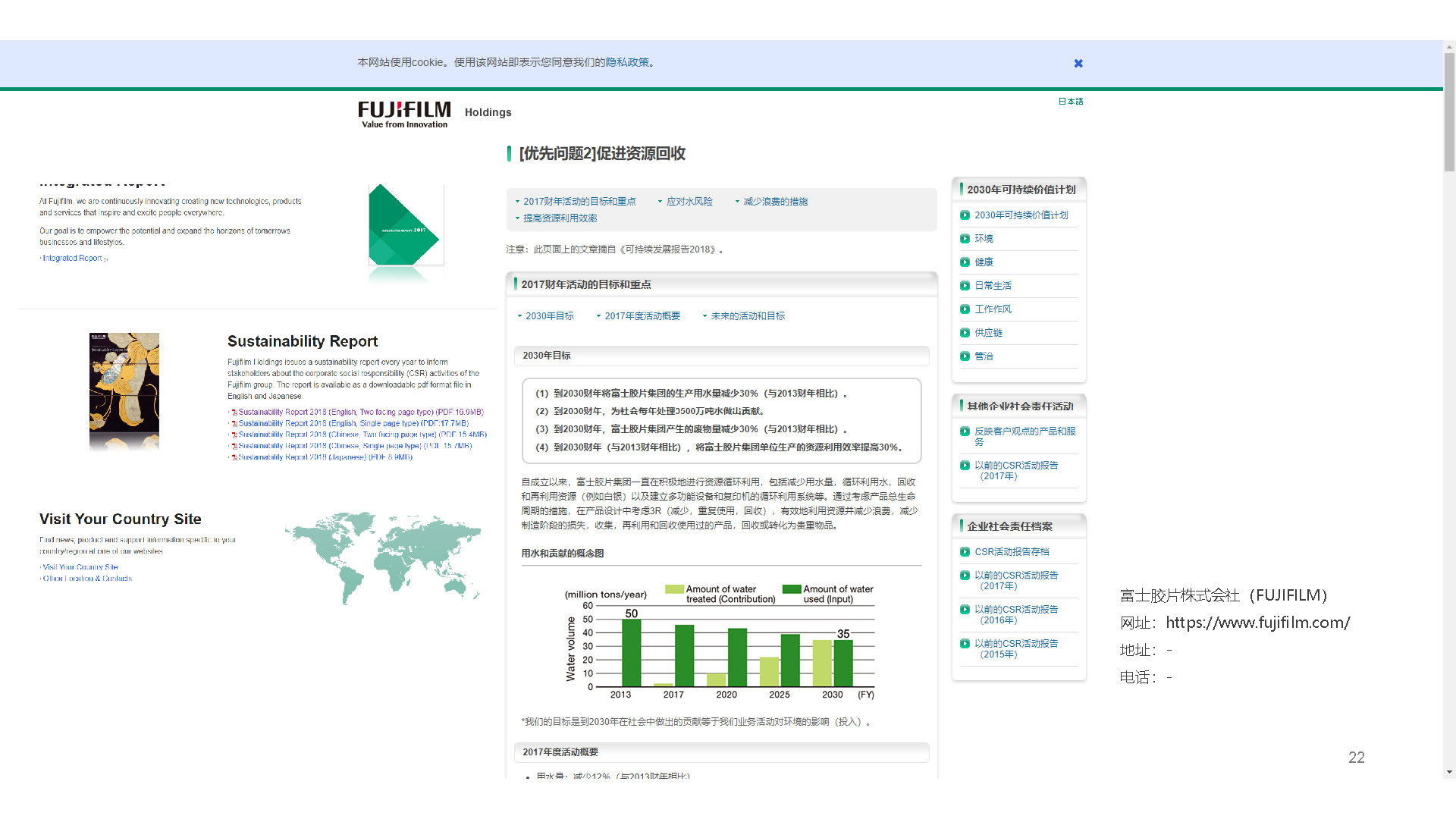The image size is (1456, 819).
Task: Jump to 2030年目标 anchor link
Action: click(x=549, y=316)
